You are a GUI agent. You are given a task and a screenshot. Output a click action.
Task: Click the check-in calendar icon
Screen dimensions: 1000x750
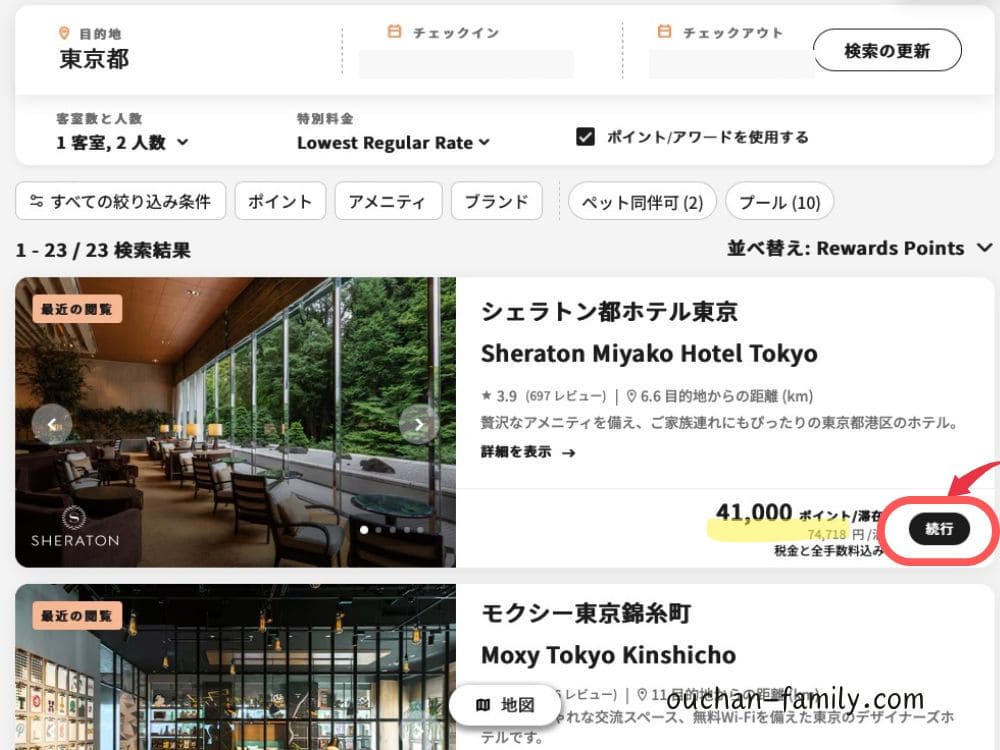[395, 31]
